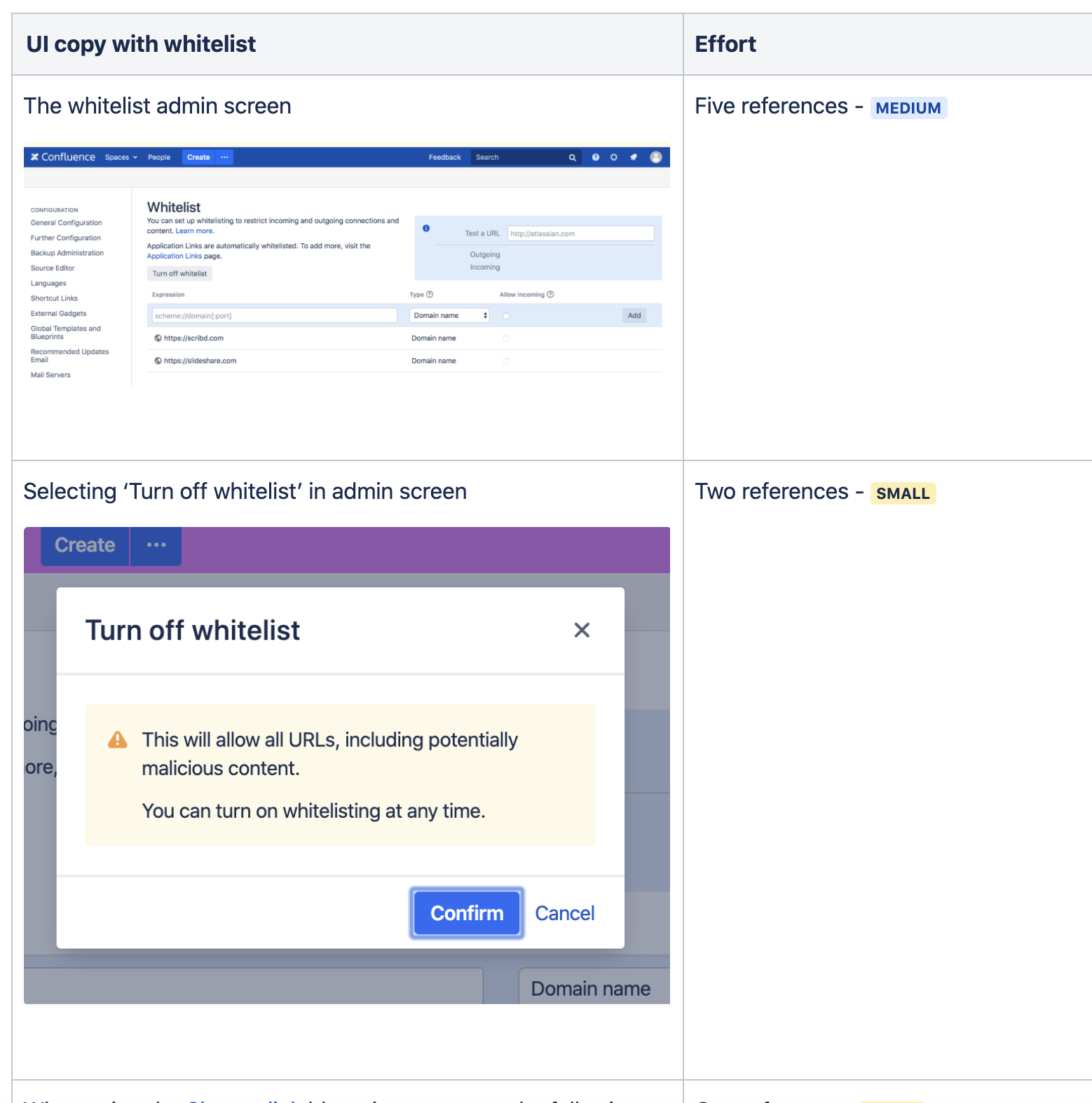Click the 'Two references' text

tap(772, 492)
